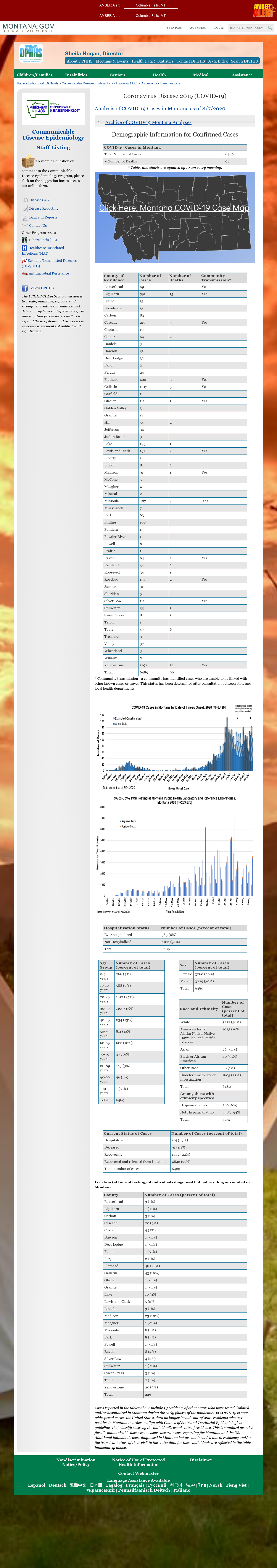Open the Staff Listing link
Image resolution: width=277 pixels, height=1568 pixels.
pos(53,147)
